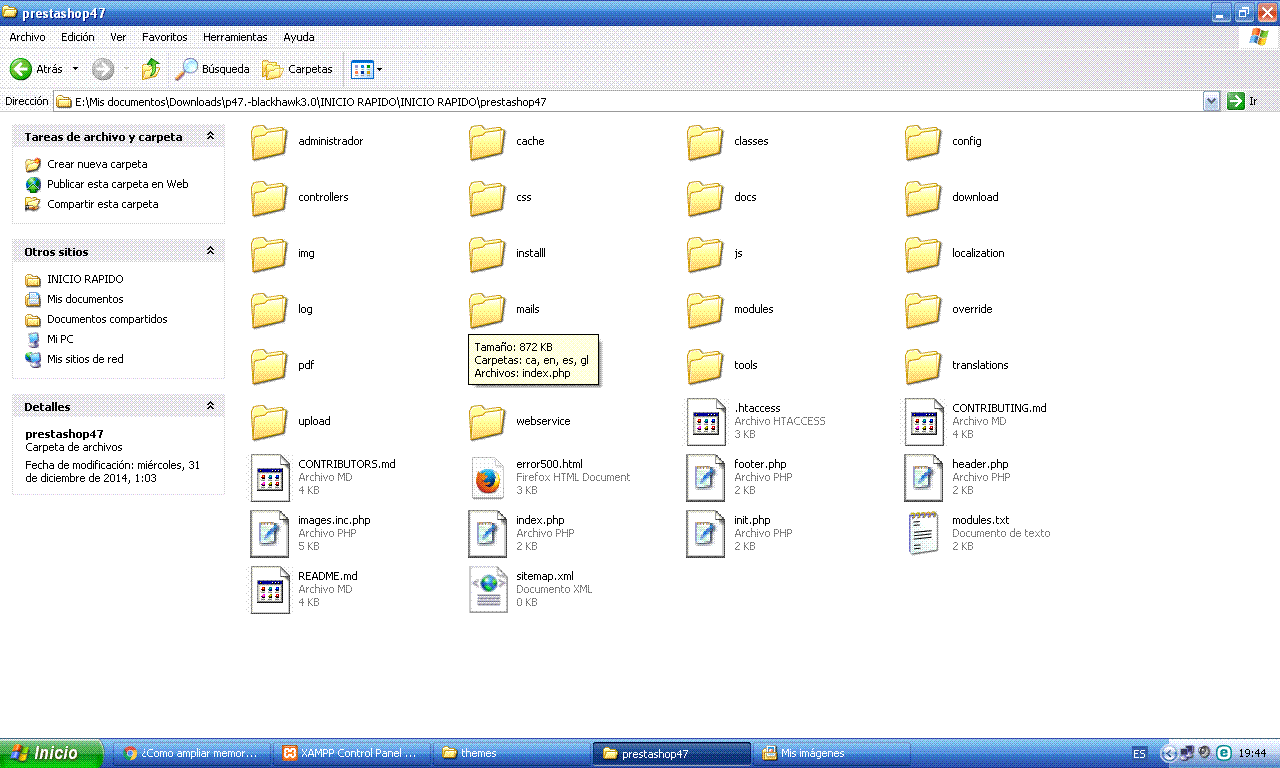Open the address bar dropdown arrow
Image resolution: width=1280 pixels, height=768 pixels.
pyautogui.click(x=1211, y=101)
